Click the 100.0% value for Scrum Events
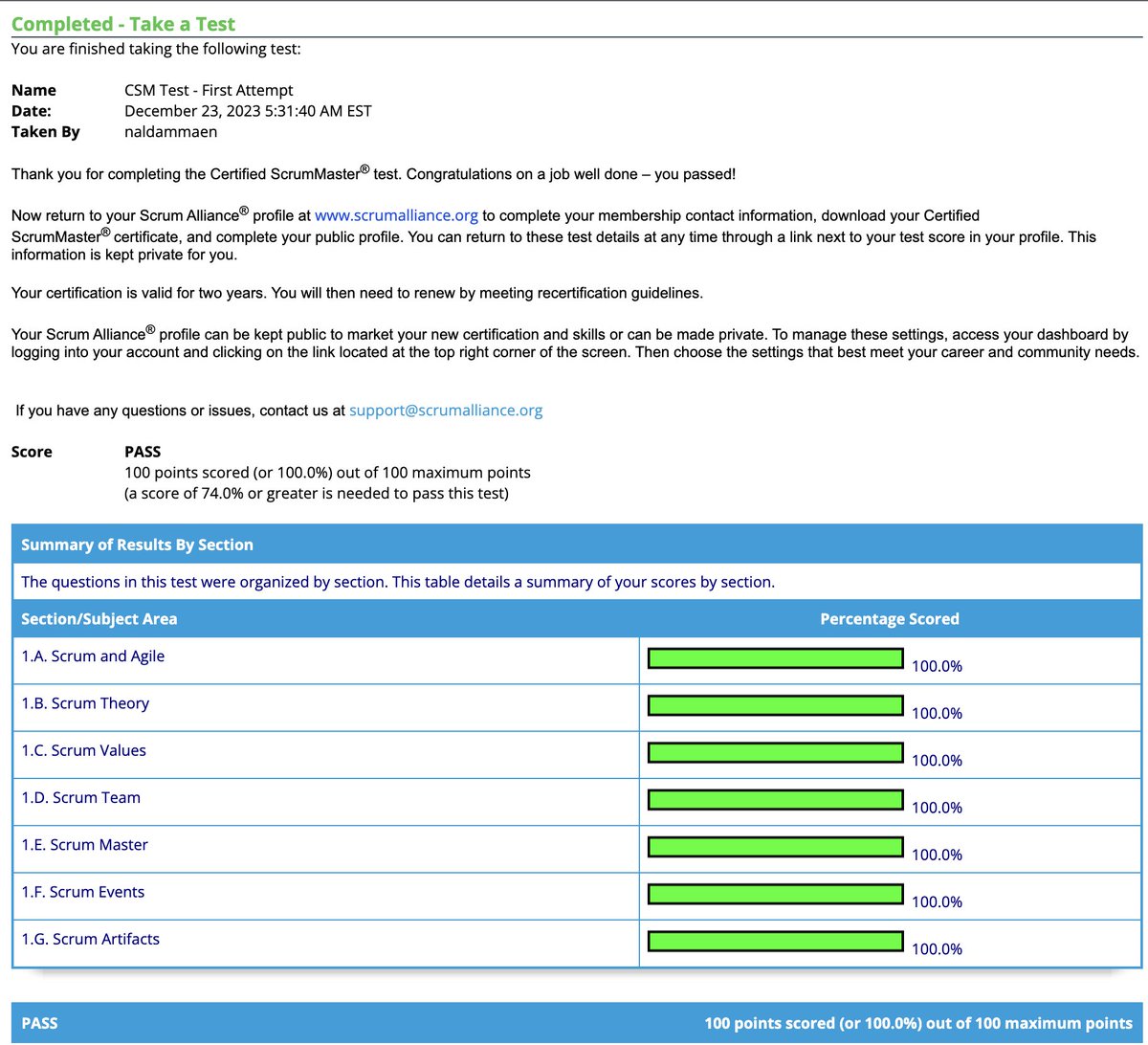Screen dimensions: 1148x1045 937,901
